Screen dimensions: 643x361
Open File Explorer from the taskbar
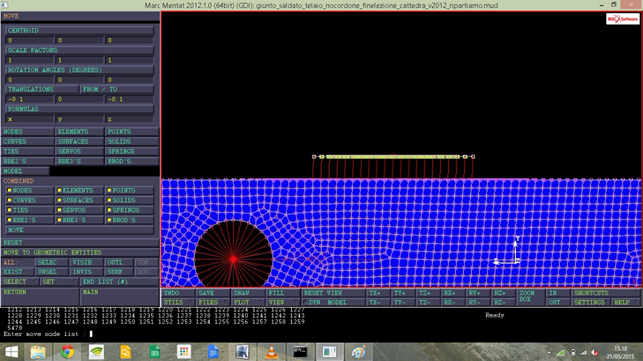[38, 352]
